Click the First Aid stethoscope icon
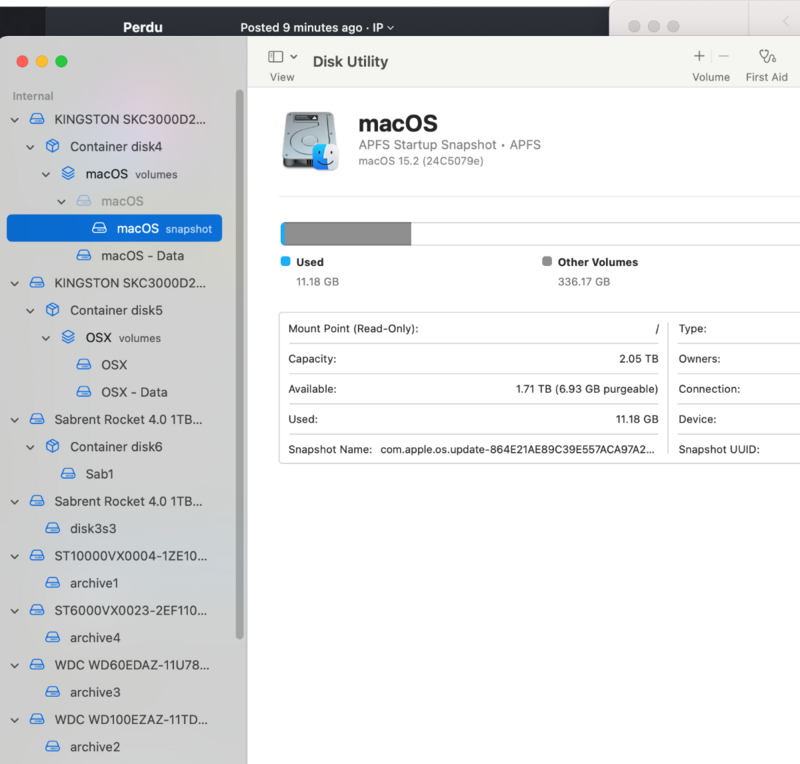This screenshot has height=764, width=800. point(766,57)
